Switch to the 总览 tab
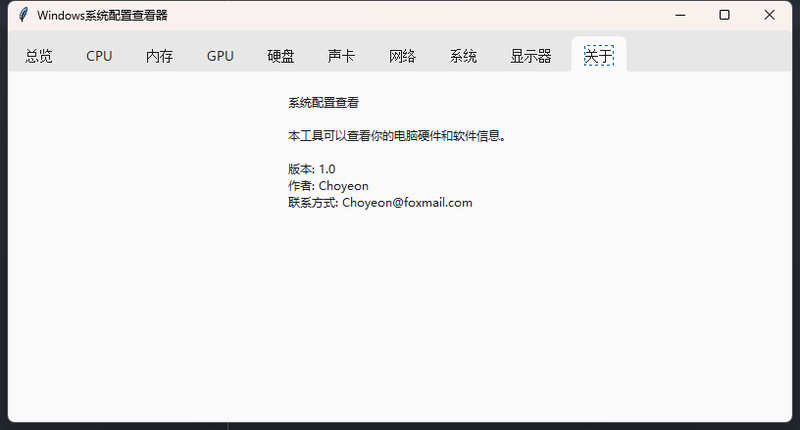The image size is (800, 430). click(x=39, y=56)
